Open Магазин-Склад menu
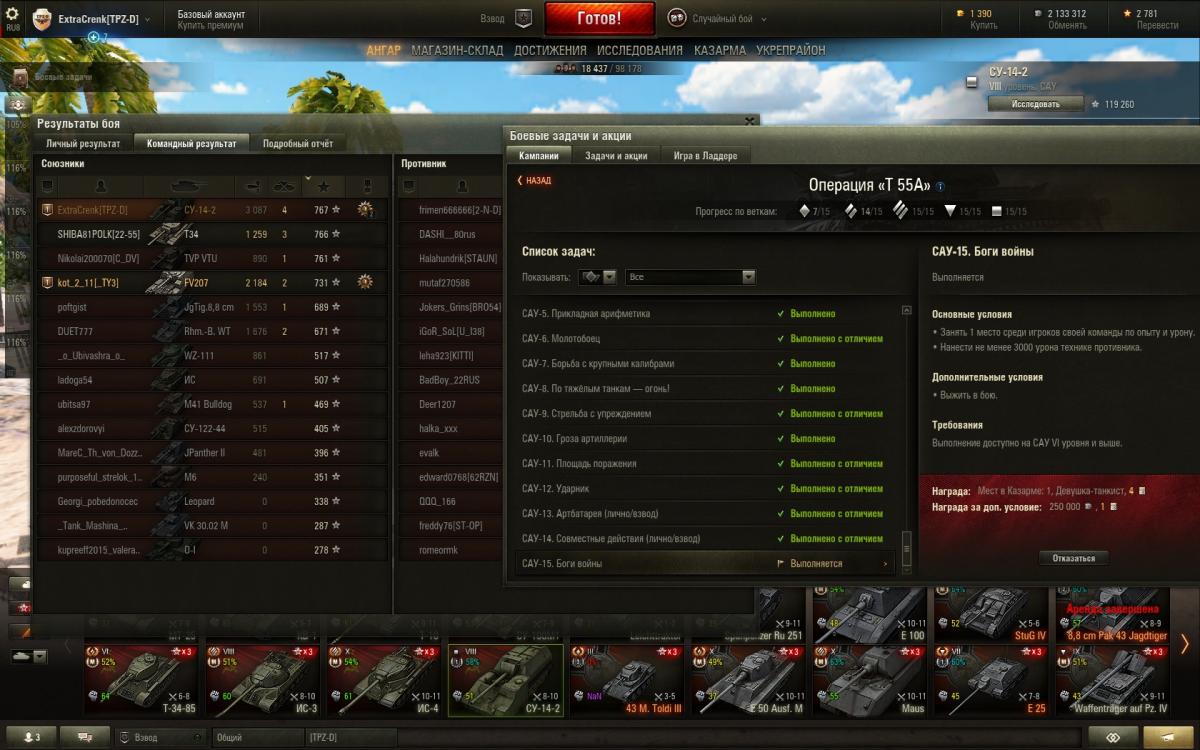This screenshot has width=1200, height=750. [x=458, y=50]
